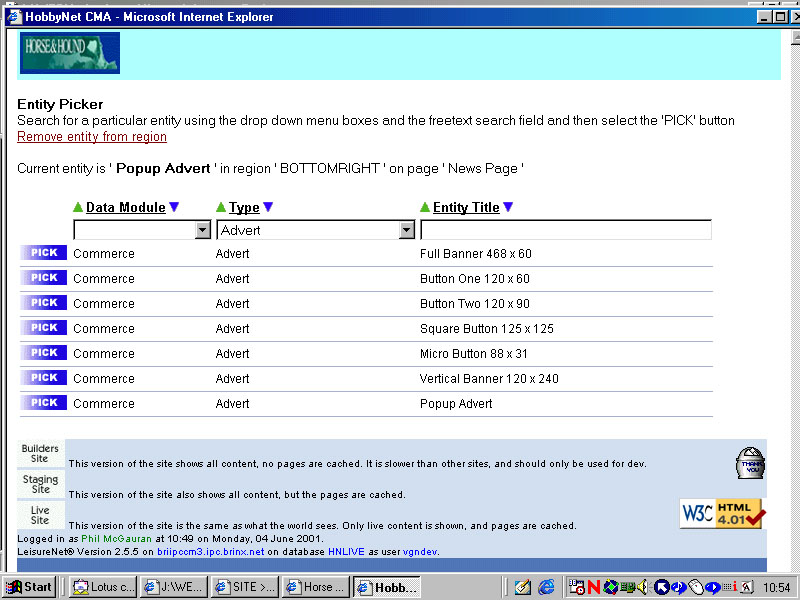
Task: Switch to J:\WE... taskbar window
Action: (x=174, y=587)
